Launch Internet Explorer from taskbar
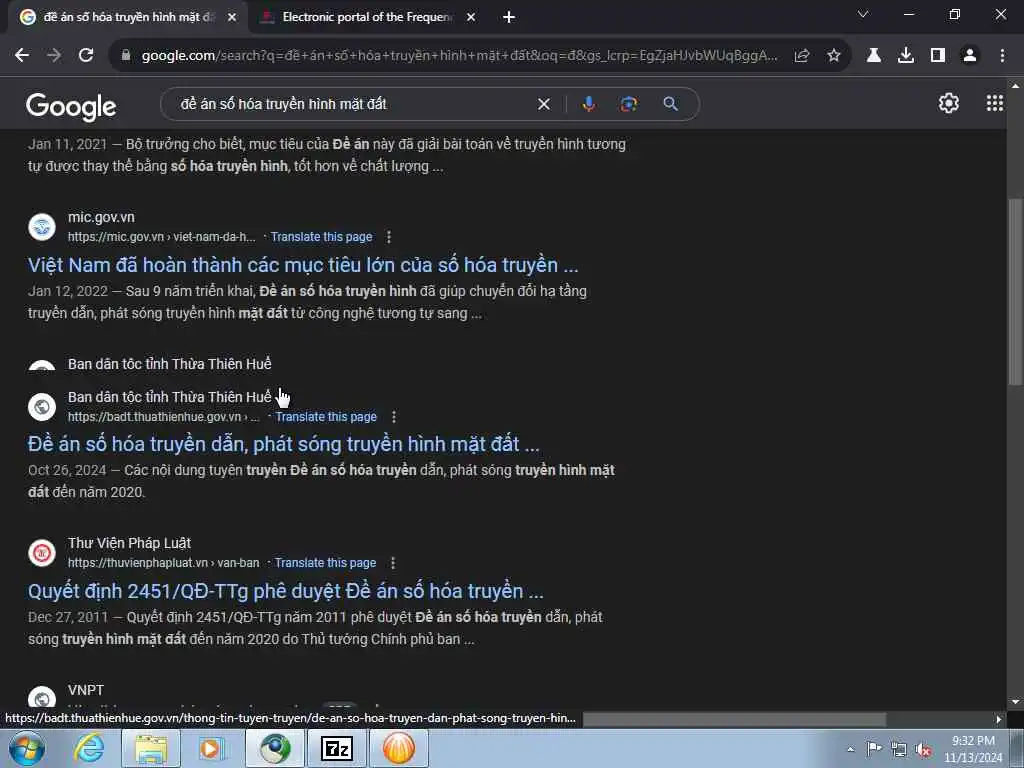 tap(89, 748)
